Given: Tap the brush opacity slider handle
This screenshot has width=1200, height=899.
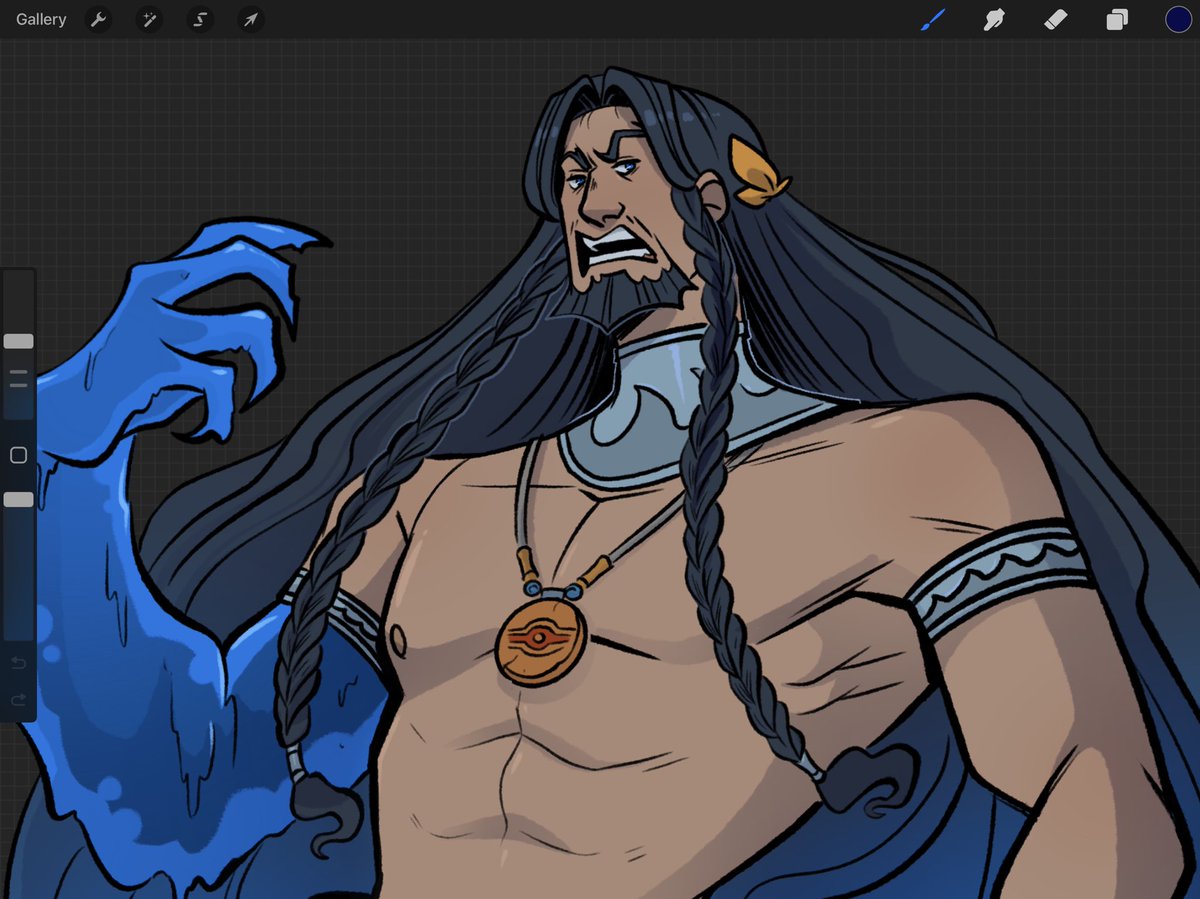Looking at the screenshot, I should point(18,497).
